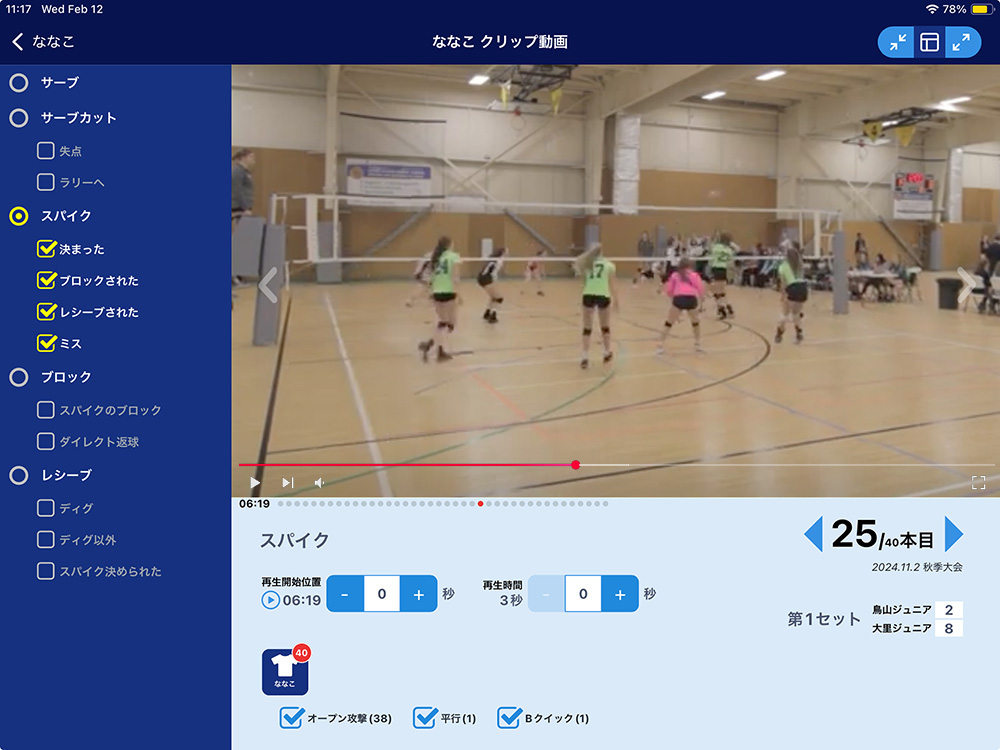The height and width of the screenshot is (750, 1000).
Task: Select the split panel layout icon
Action: tap(929, 42)
